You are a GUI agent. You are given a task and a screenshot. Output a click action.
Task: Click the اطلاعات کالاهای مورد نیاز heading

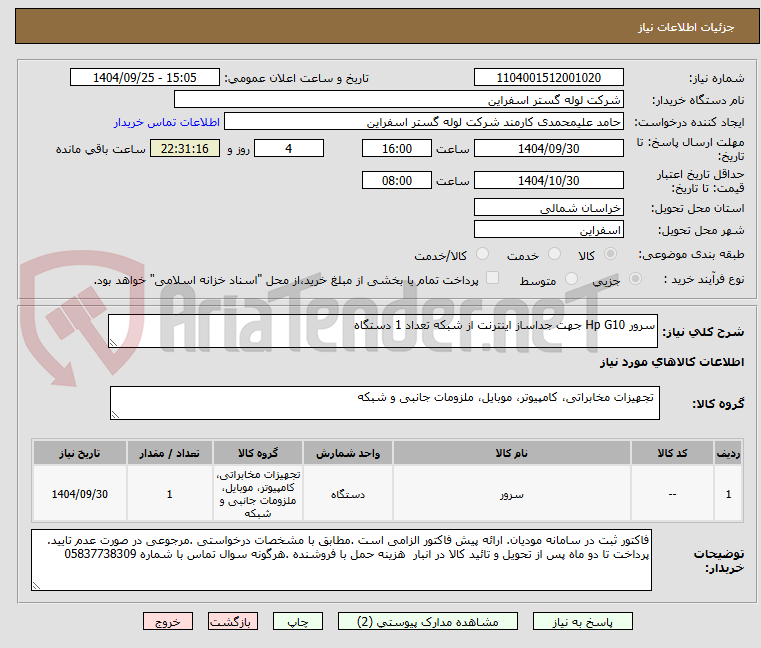tap(672, 362)
